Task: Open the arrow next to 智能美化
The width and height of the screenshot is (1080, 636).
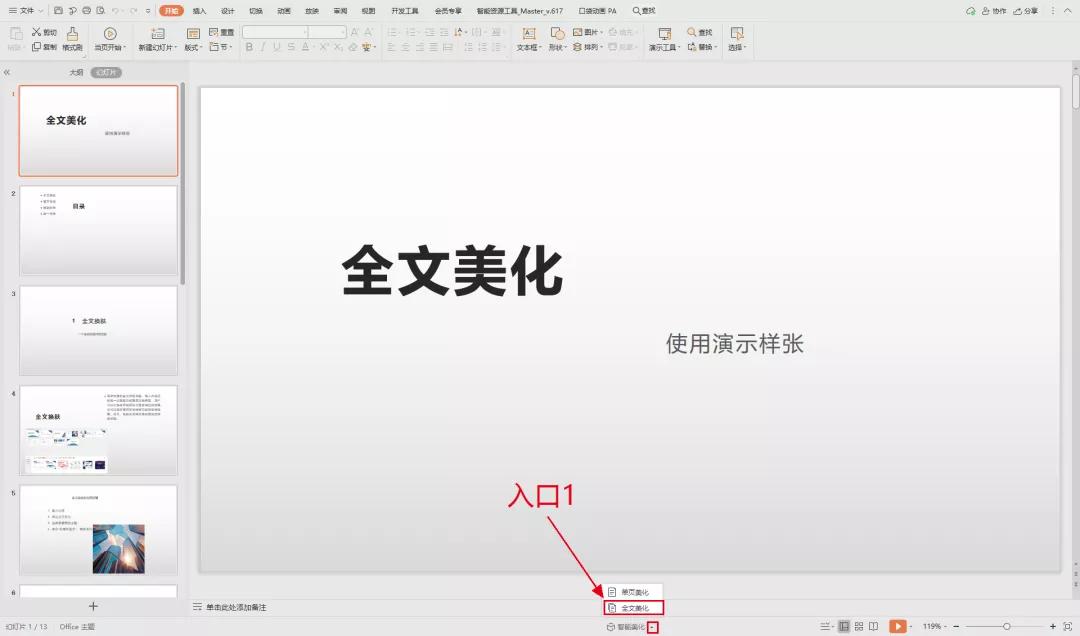Action: pos(653,625)
